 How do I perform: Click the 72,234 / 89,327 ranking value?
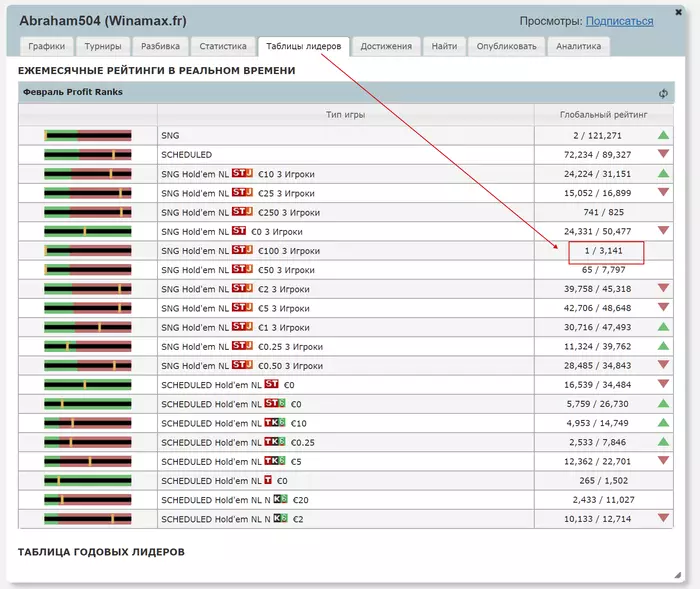coord(597,155)
